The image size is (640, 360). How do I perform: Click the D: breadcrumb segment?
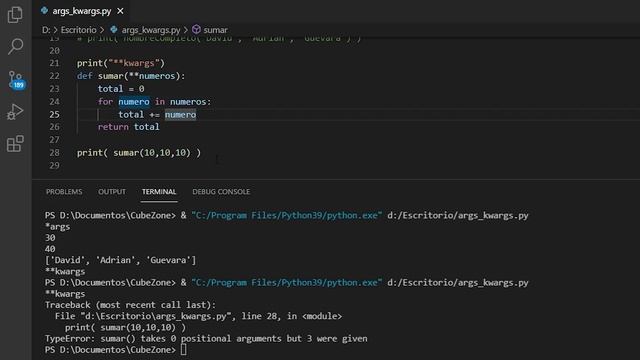click(x=46, y=30)
